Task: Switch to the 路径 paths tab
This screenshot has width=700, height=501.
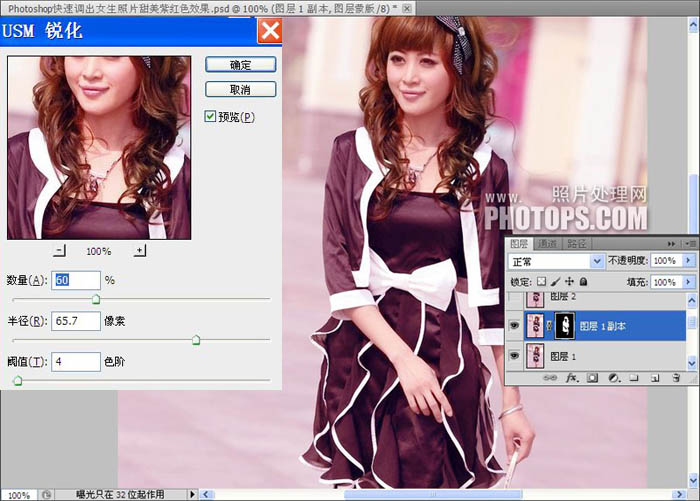Action: tap(577, 243)
